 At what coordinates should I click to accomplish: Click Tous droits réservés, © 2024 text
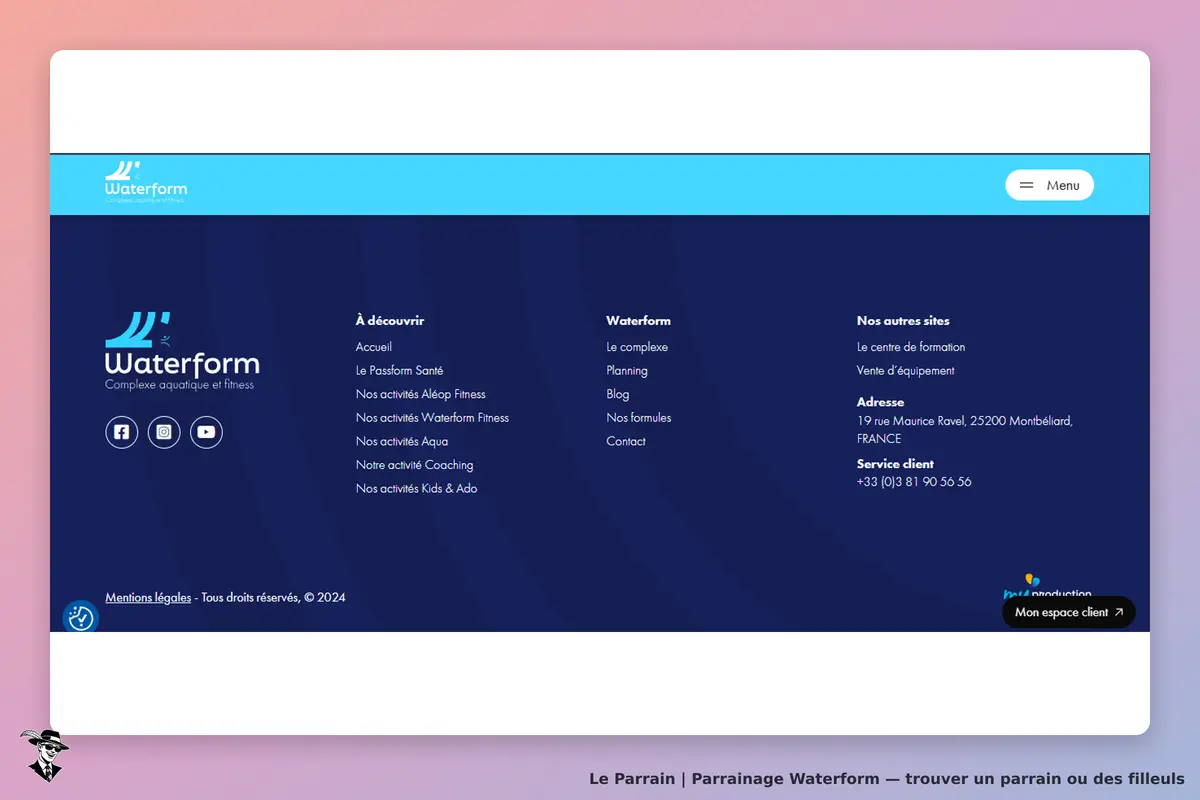point(274,598)
